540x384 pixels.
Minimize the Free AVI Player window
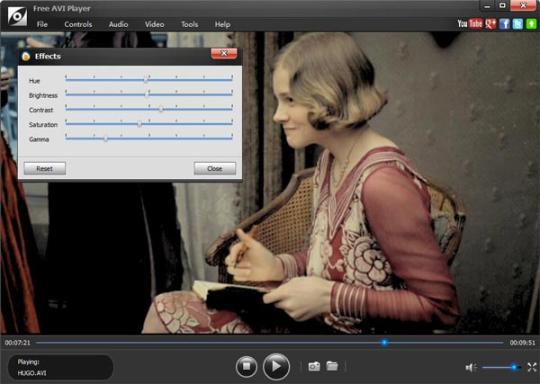(x=487, y=6)
